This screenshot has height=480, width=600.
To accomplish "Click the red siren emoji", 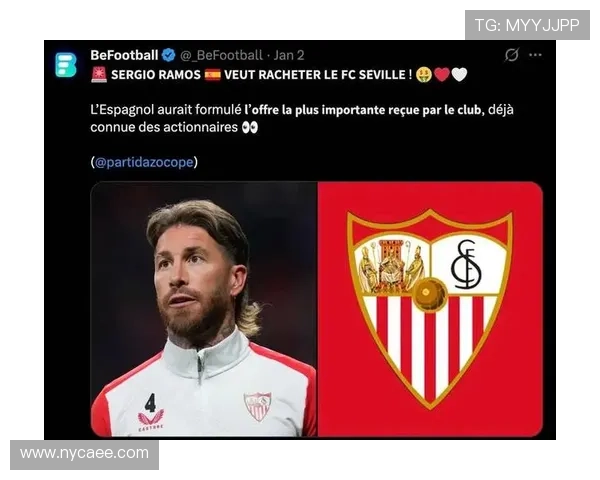I will click(x=99, y=74).
